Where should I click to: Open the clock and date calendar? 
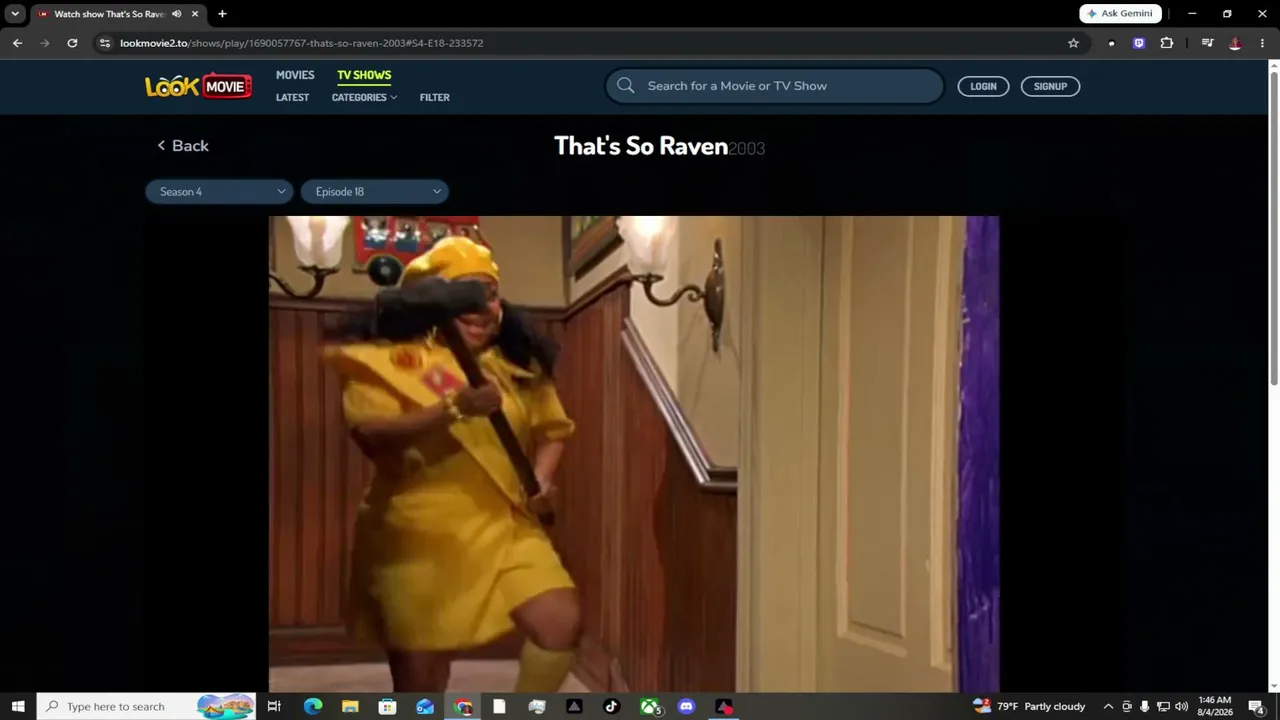(1214, 706)
